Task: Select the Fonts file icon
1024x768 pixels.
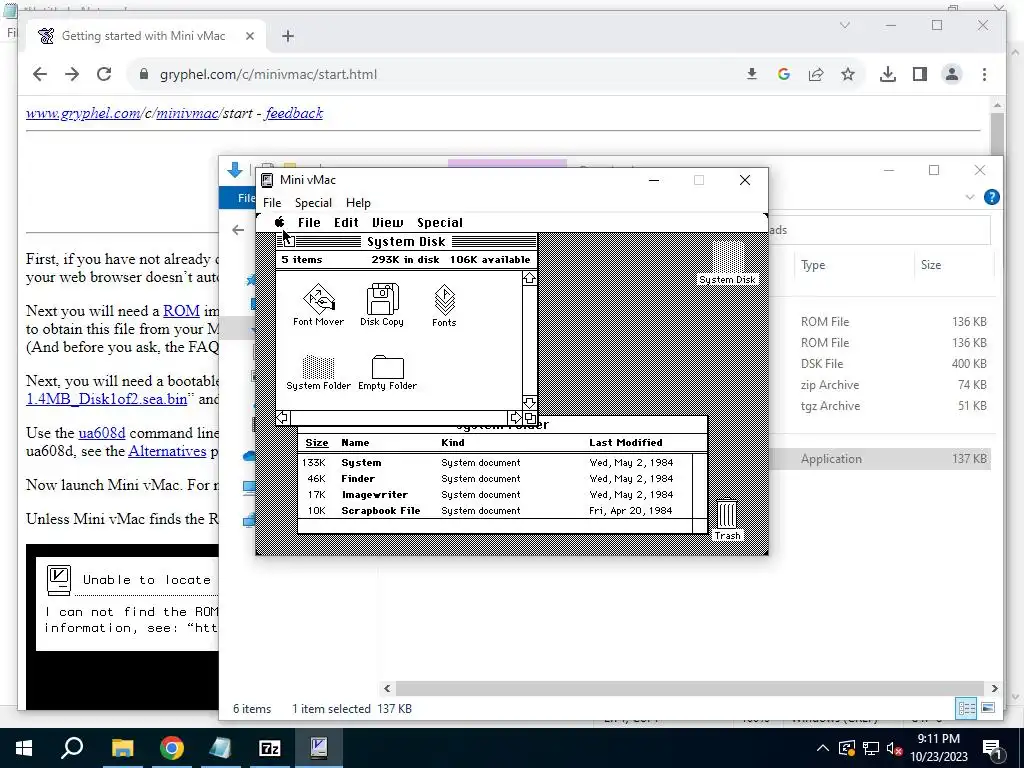Action: point(444,305)
